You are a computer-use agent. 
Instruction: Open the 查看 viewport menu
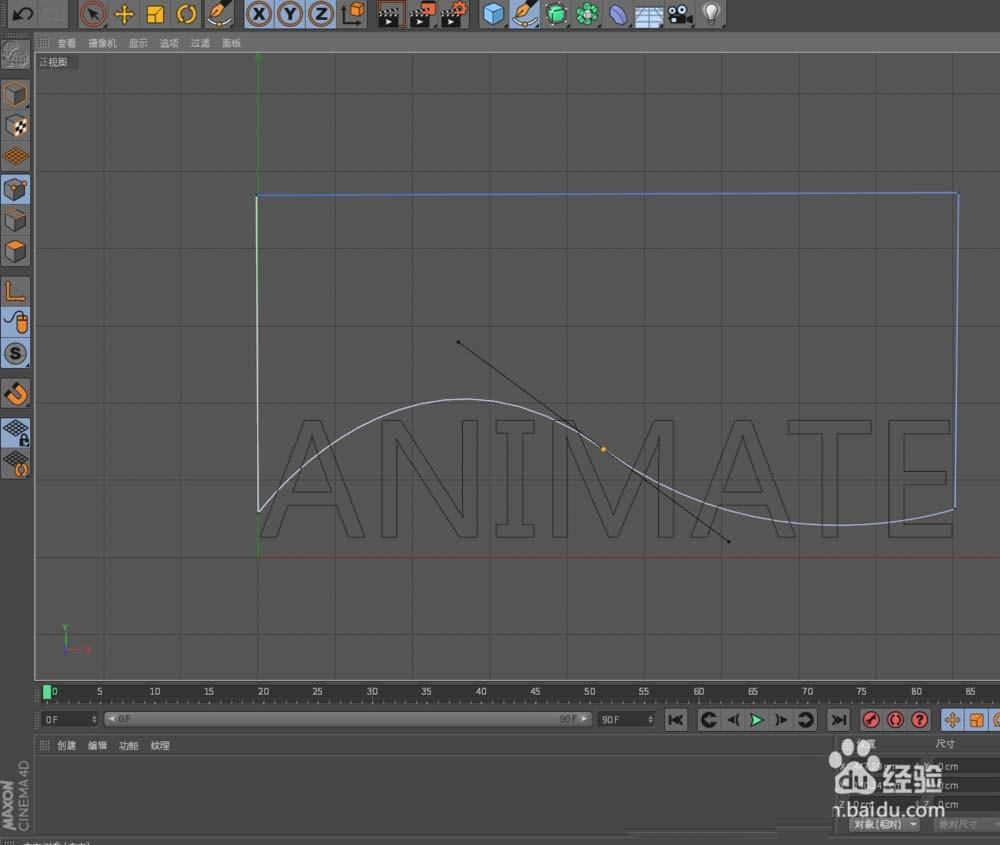tap(65, 43)
